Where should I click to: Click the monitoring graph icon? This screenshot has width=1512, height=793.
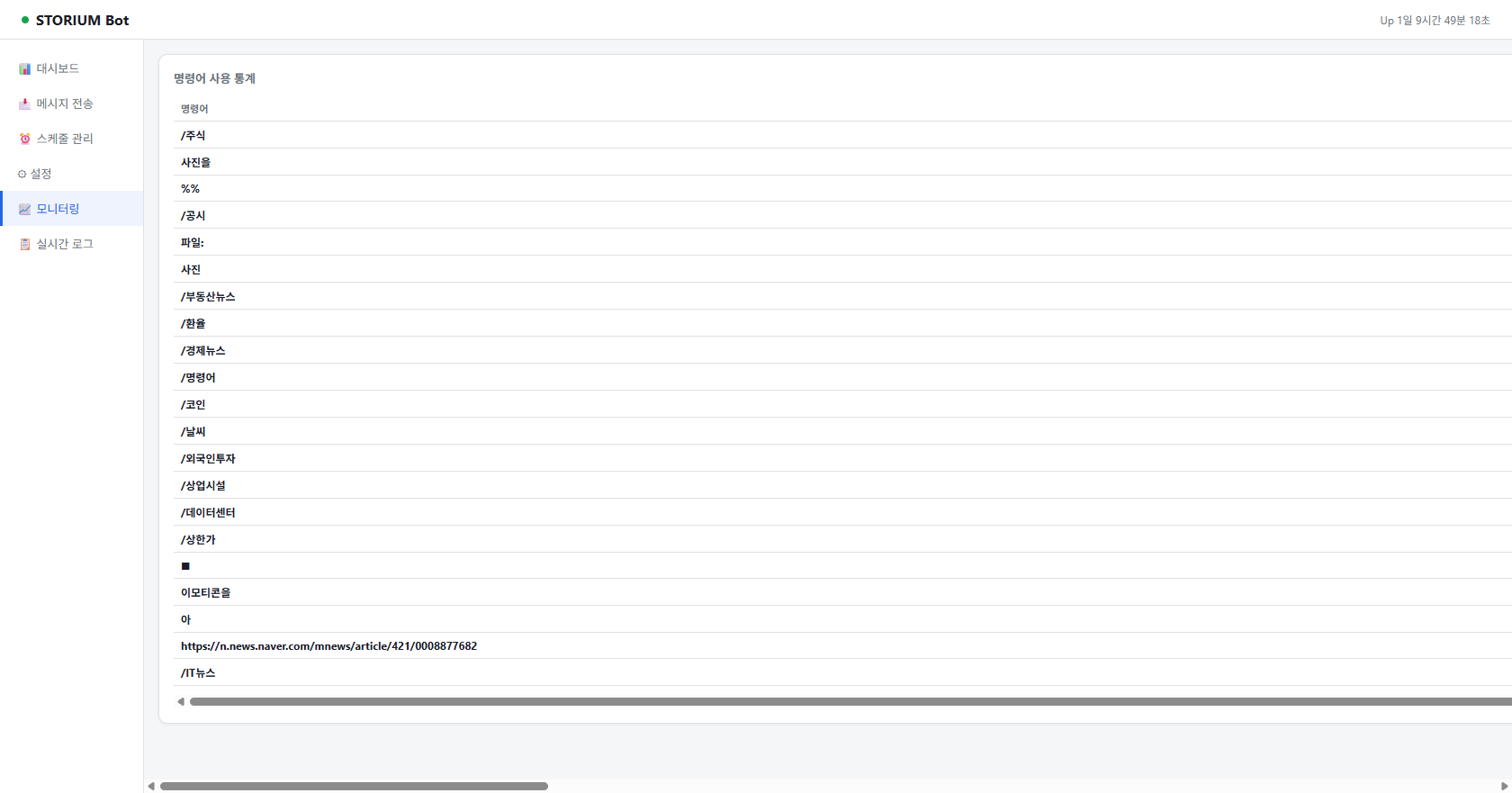click(x=25, y=209)
